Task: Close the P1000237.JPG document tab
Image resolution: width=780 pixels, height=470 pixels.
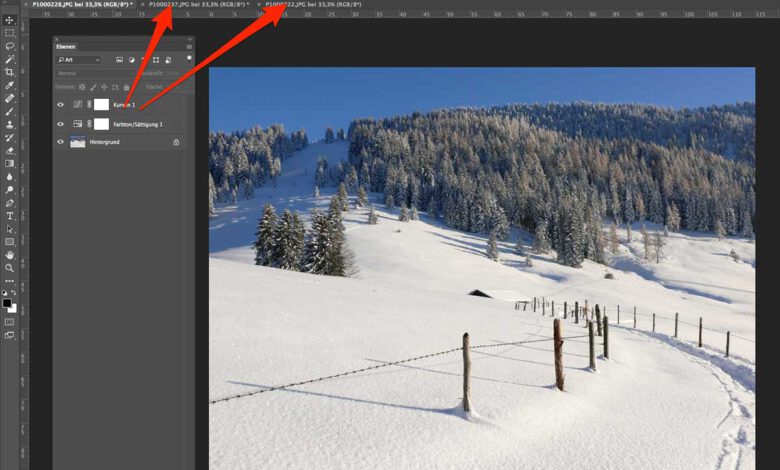Action: [143, 4]
